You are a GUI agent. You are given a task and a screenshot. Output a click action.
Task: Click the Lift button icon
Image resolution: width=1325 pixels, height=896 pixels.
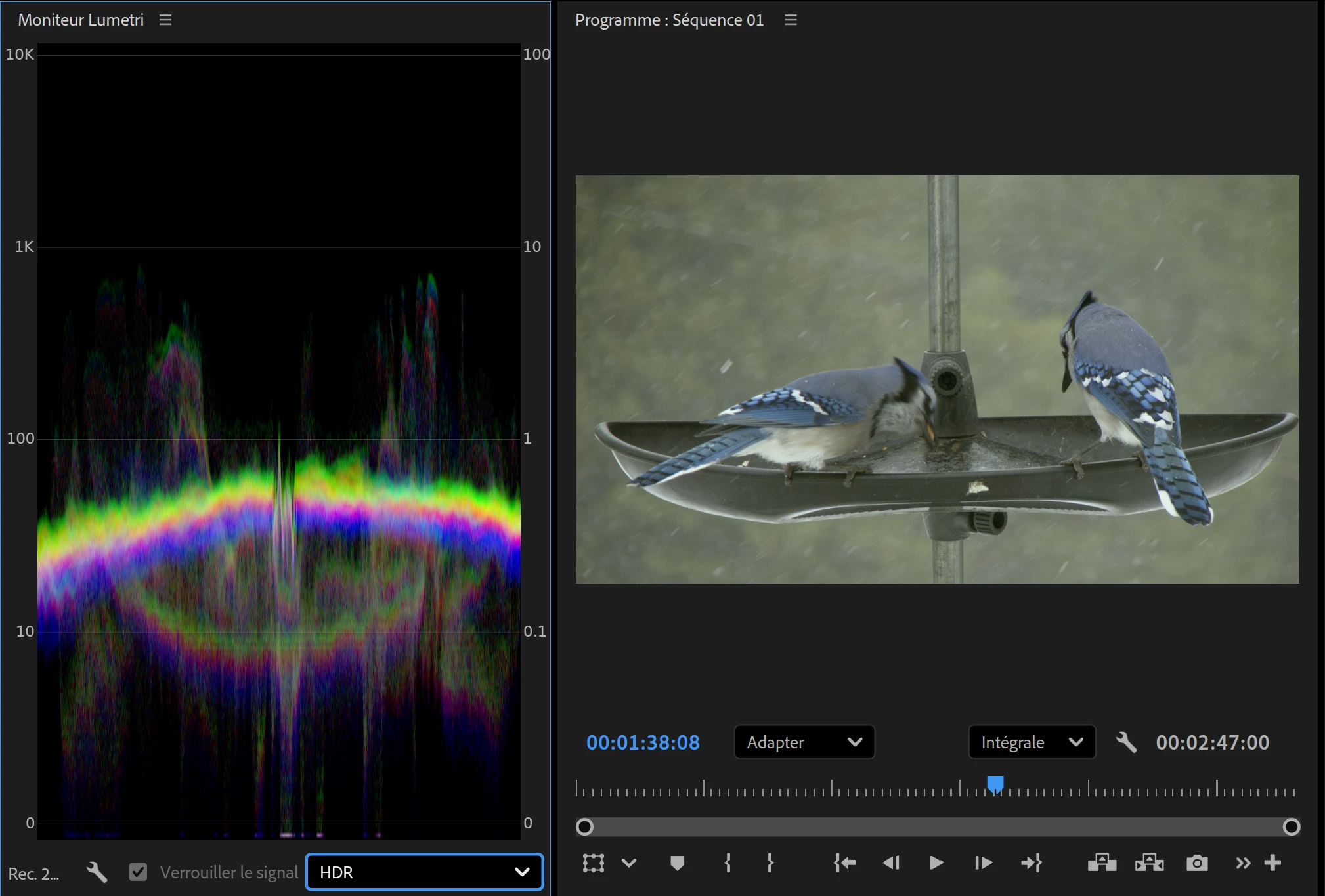pos(1102,863)
